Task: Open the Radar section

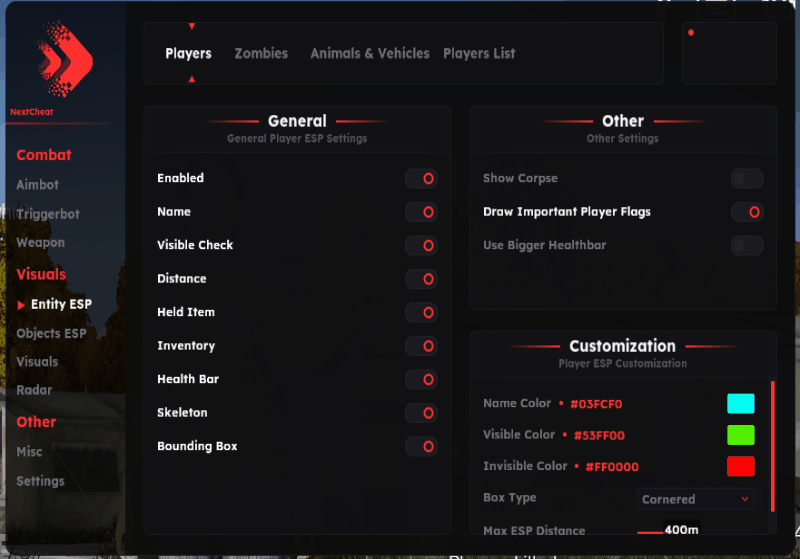Action: 34,390
